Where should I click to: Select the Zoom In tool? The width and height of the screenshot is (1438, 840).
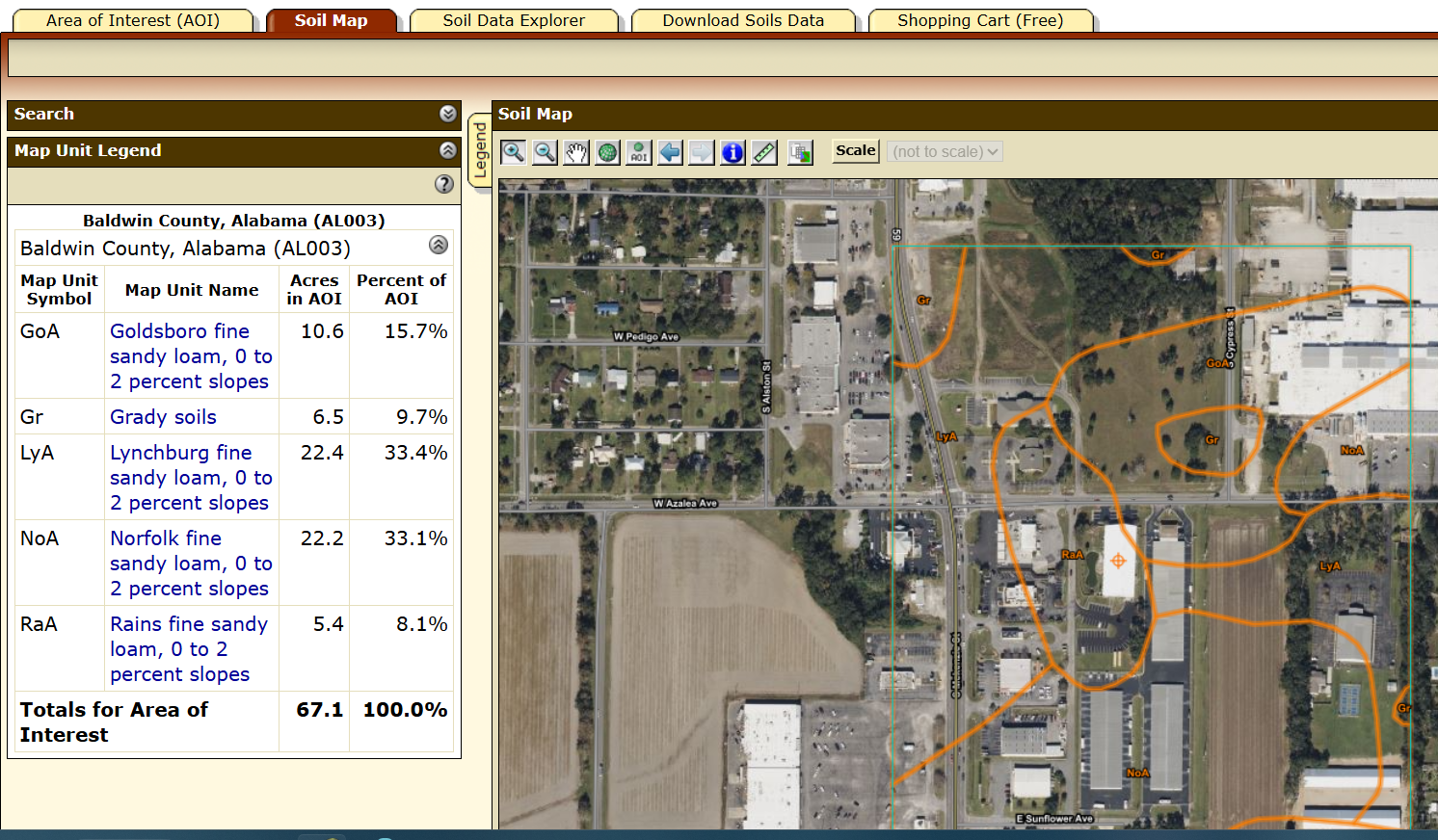tap(513, 152)
